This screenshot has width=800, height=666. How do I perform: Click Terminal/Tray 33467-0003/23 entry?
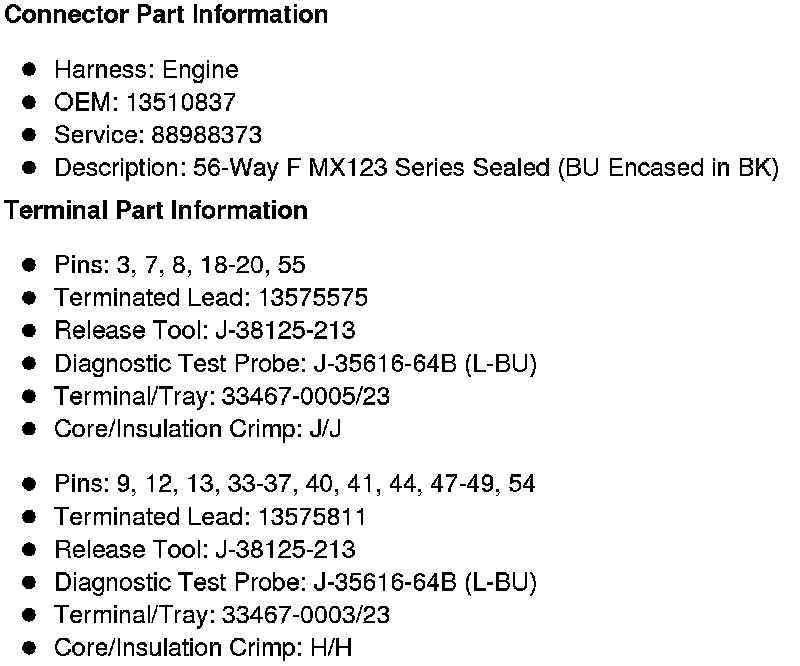coord(222,615)
